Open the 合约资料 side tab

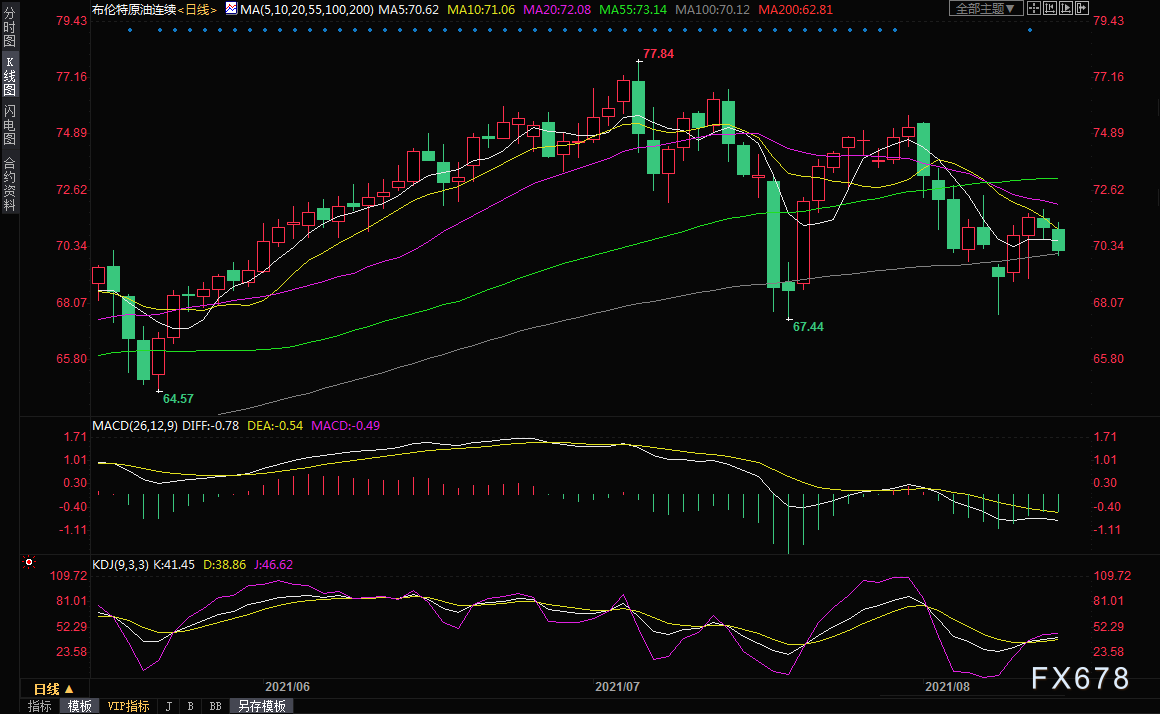[x=10, y=184]
